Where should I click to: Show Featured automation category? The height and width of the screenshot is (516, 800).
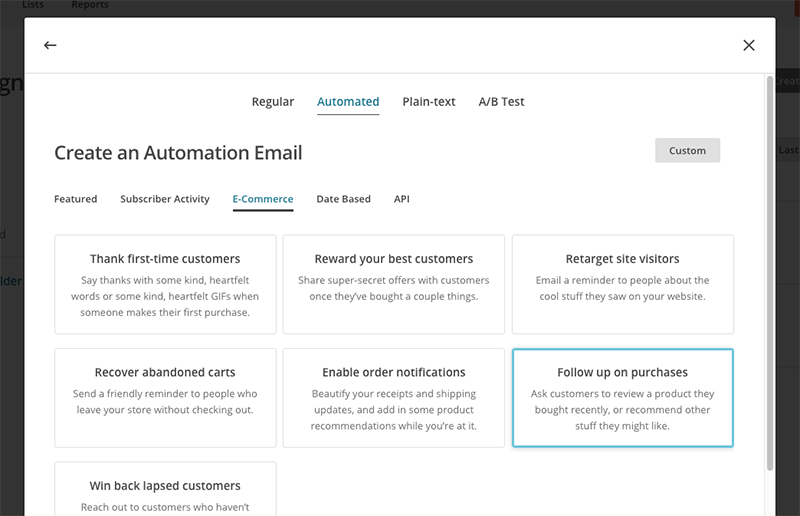(x=76, y=199)
